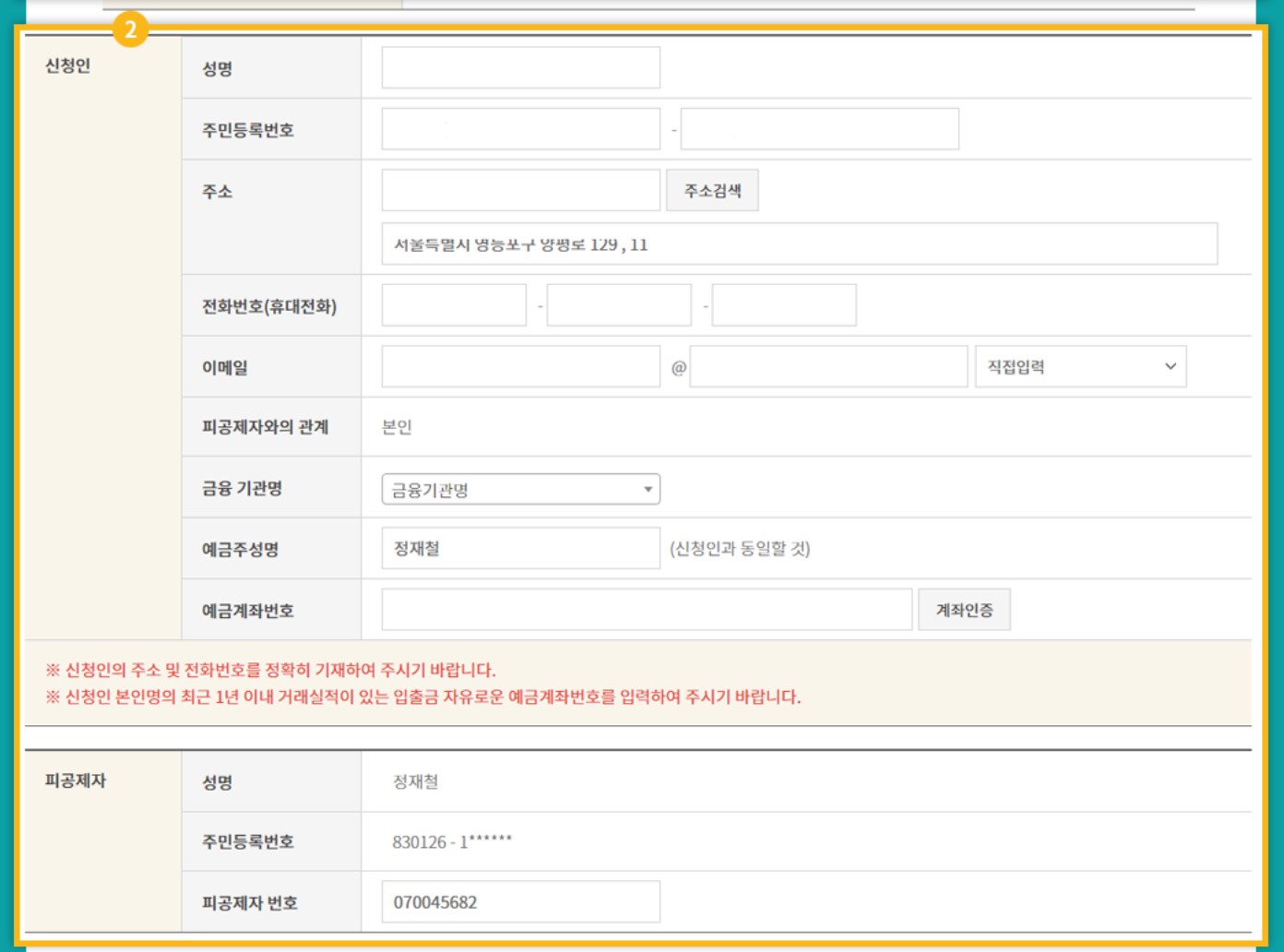Click the last phone number box

click(x=783, y=304)
